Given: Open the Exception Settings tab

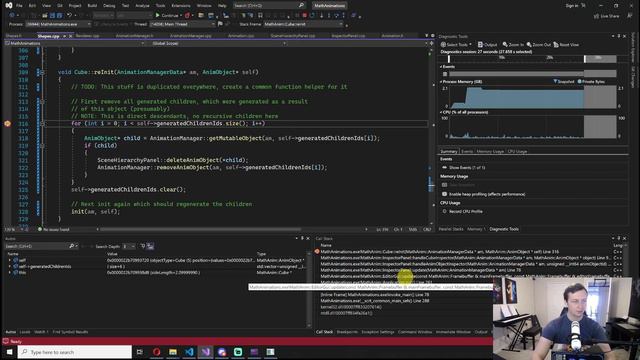Looking at the screenshot, I should click(378, 332).
